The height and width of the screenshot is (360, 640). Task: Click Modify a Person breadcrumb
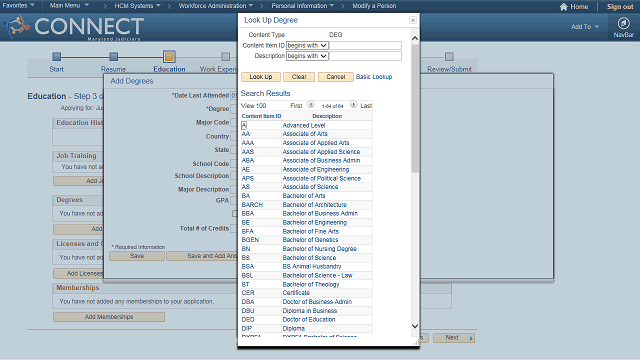(374, 6)
